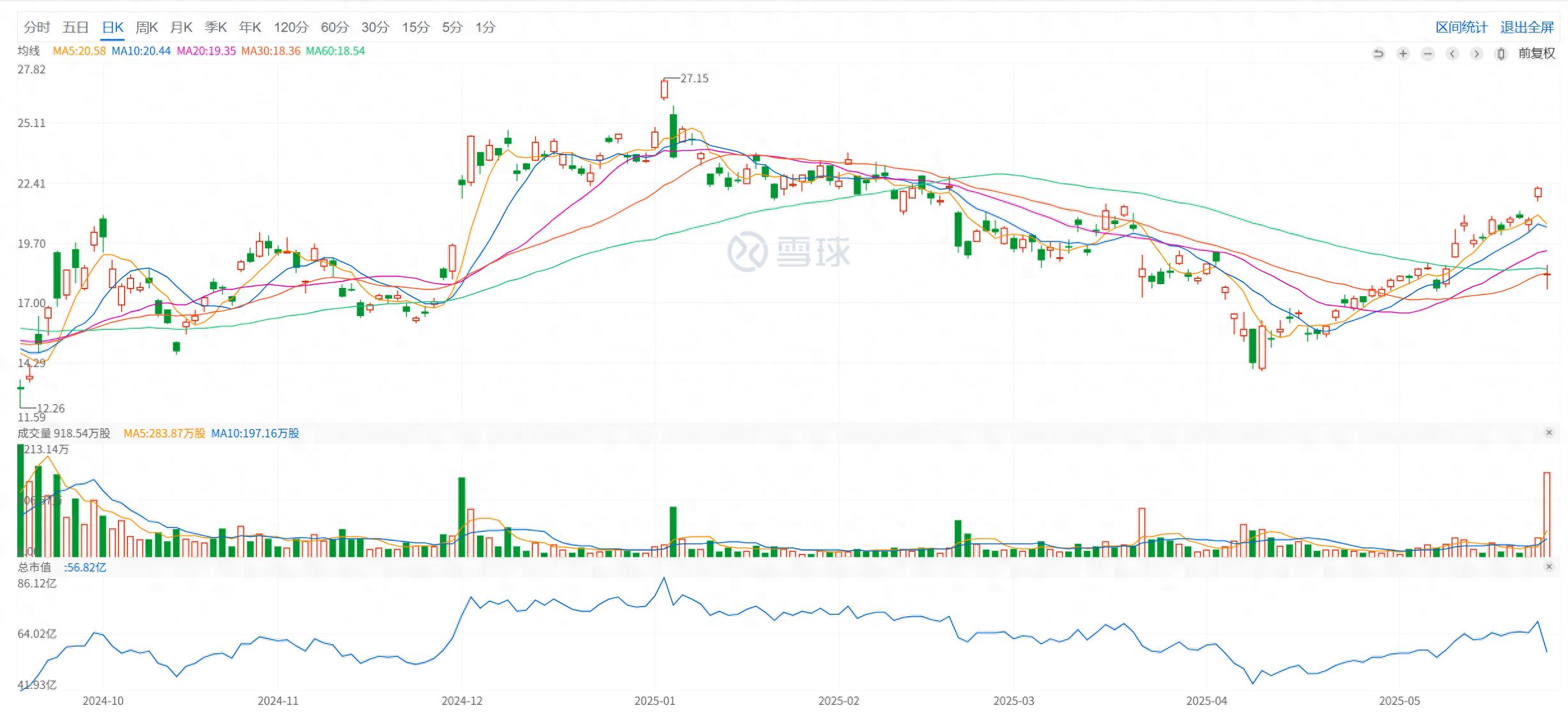This screenshot has width=1568, height=717.
Task: Click the MA5 moving average legend label
Action: pos(79,51)
